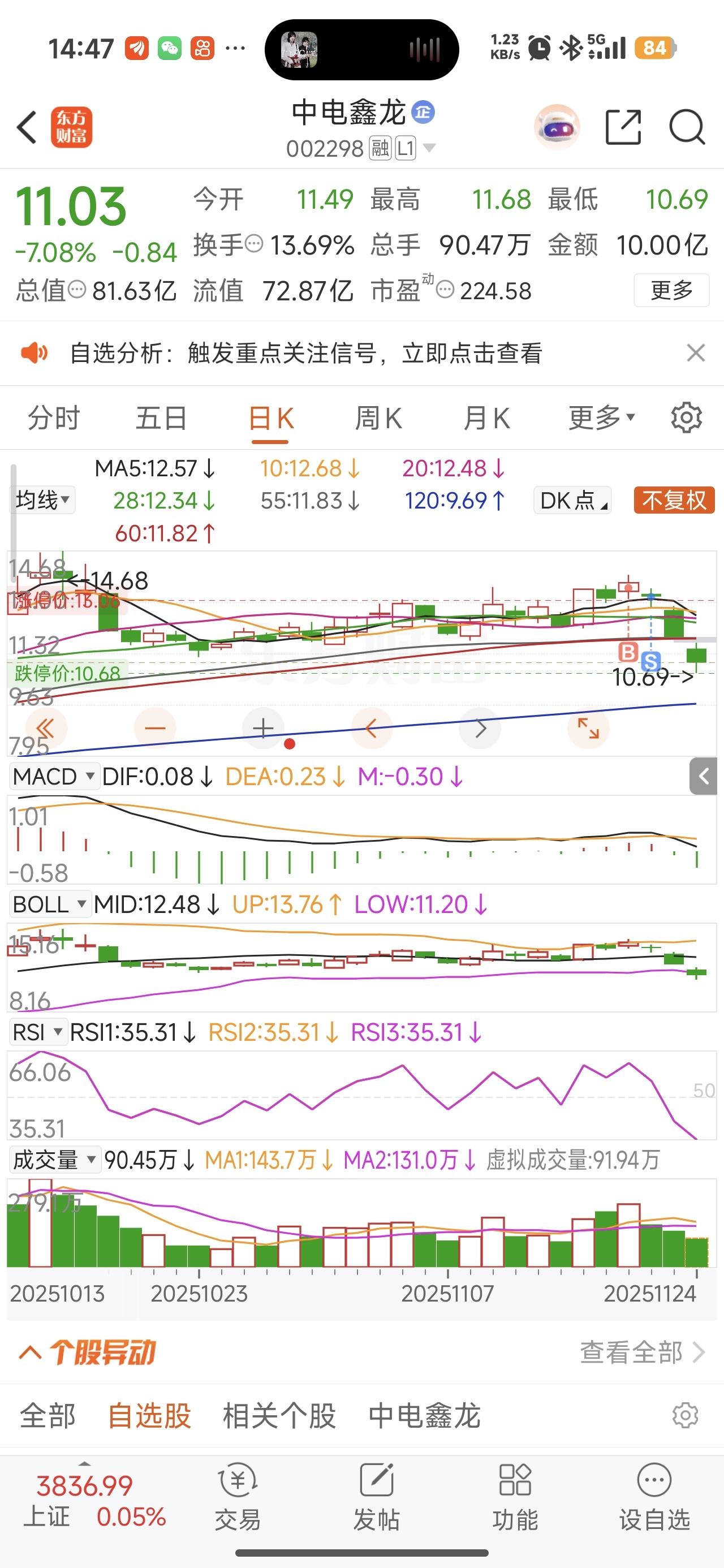The height and width of the screenshot is (1568, 724).
Task: Tap the 换手 info icon
Action: click(x=254, y=244)
